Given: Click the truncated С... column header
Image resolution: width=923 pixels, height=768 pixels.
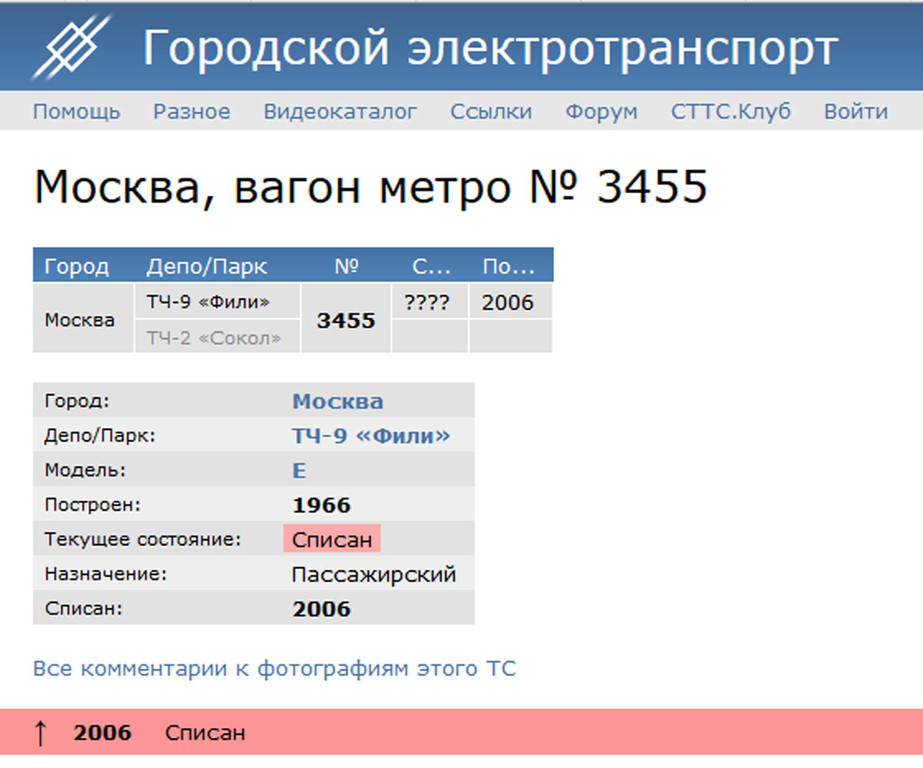Looking at the screenshot, I should pyautogui.click(x=431, y=267).
